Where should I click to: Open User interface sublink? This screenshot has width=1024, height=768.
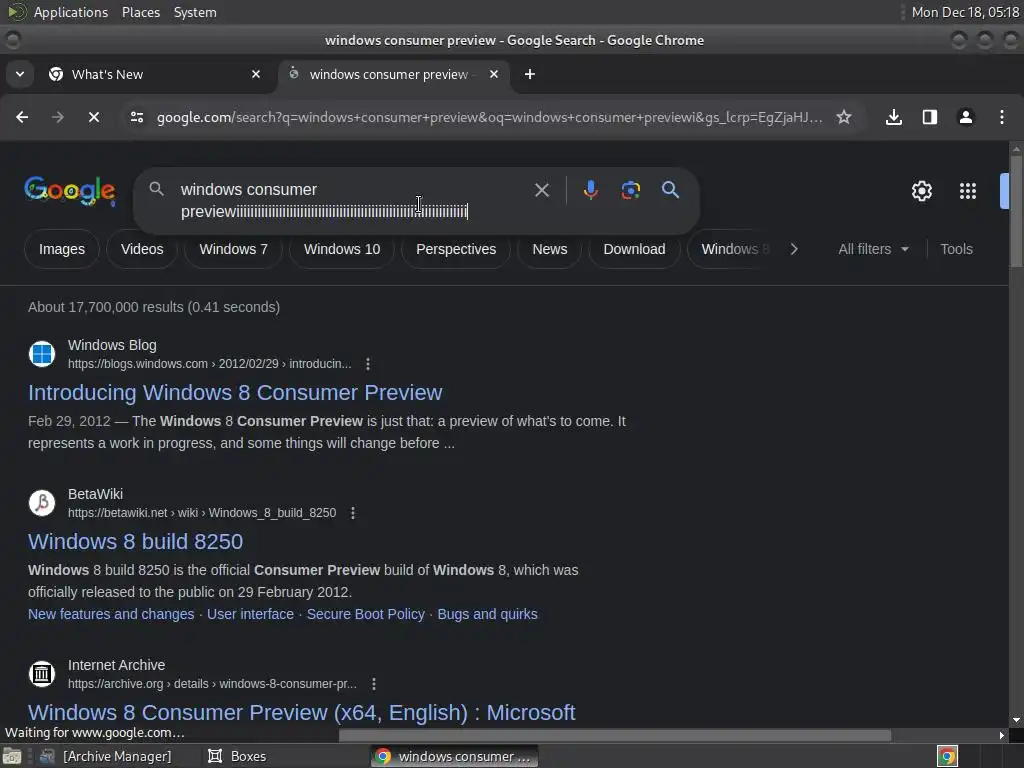click(x=250, y=614)
